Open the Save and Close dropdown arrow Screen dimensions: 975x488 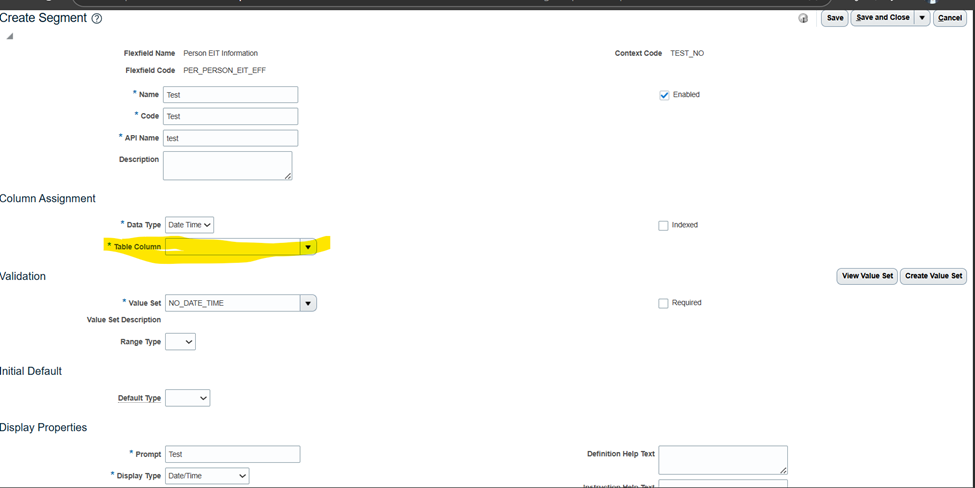[923, 18]
